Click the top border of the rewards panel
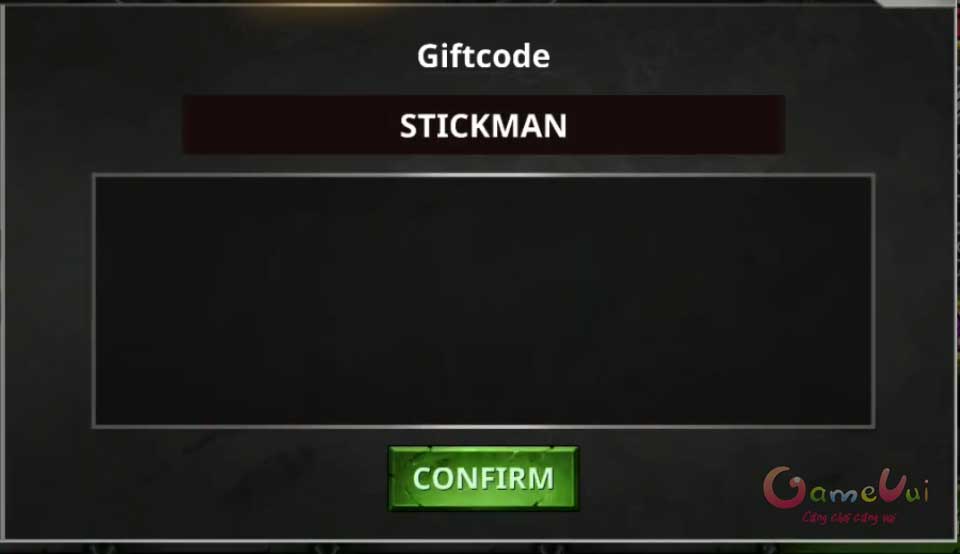The image size is (960, 554). 483,175
